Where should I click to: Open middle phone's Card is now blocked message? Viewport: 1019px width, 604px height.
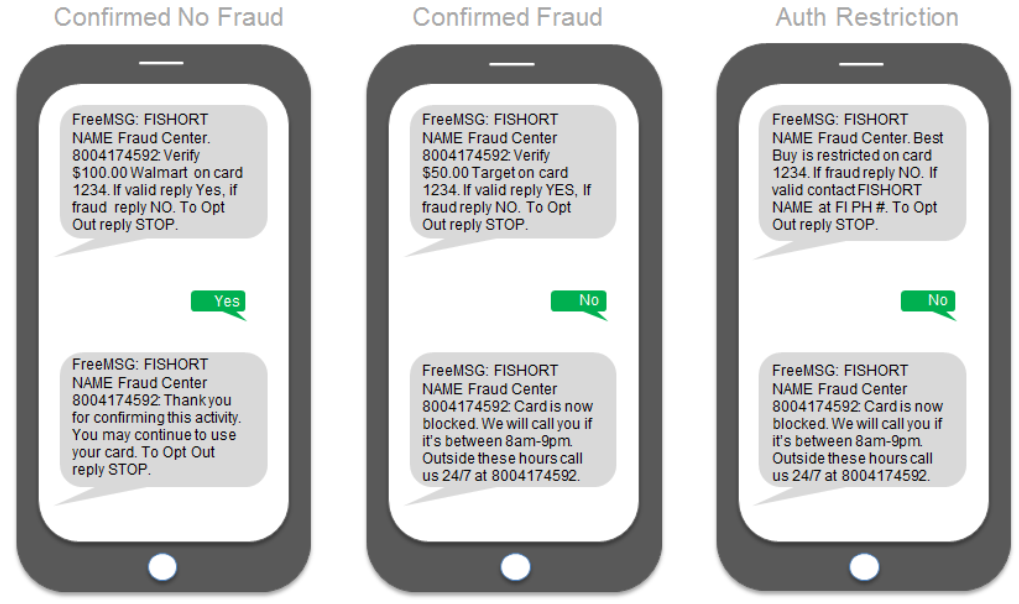[513, 419]
